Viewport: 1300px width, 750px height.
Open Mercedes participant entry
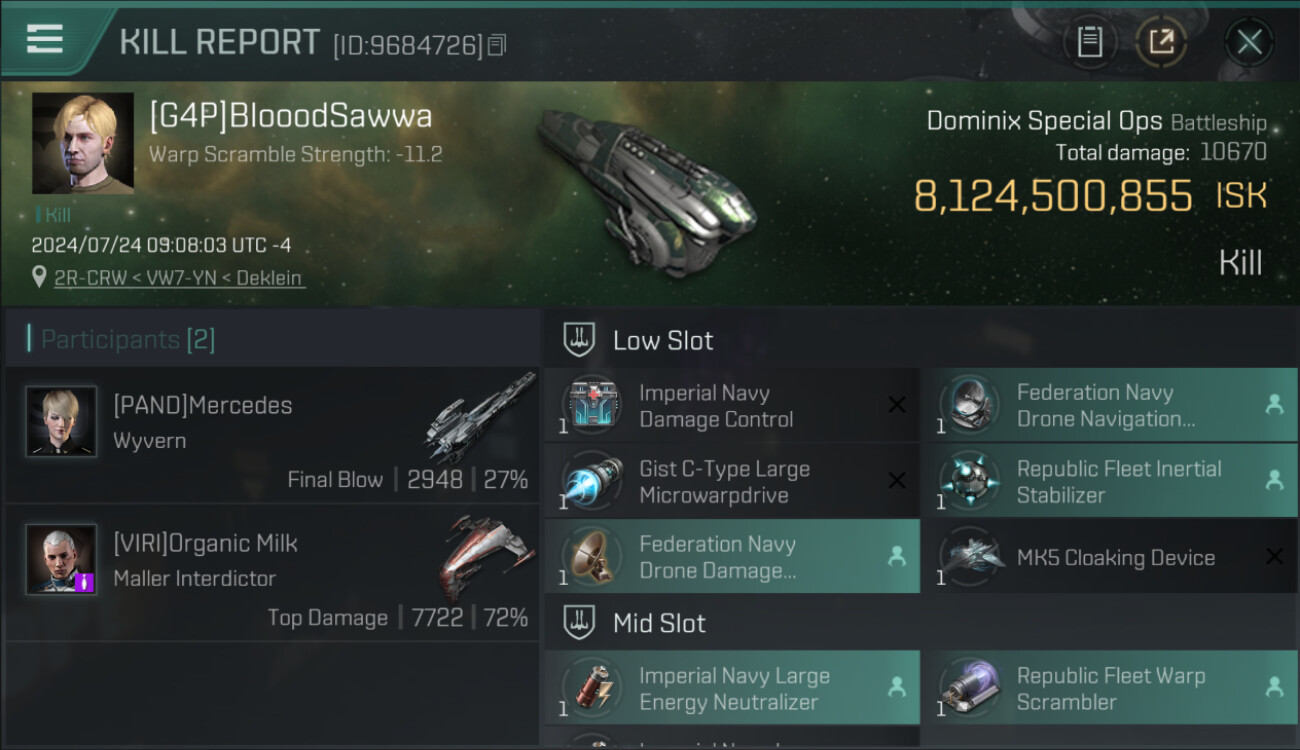pos(273,435)
